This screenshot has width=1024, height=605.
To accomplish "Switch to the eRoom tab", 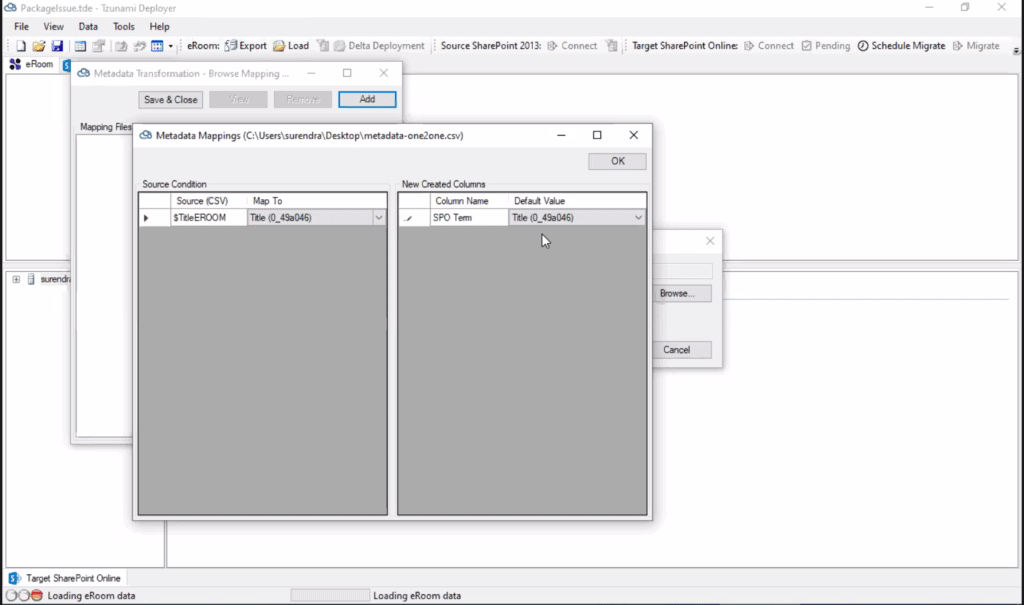I will 31,64.
